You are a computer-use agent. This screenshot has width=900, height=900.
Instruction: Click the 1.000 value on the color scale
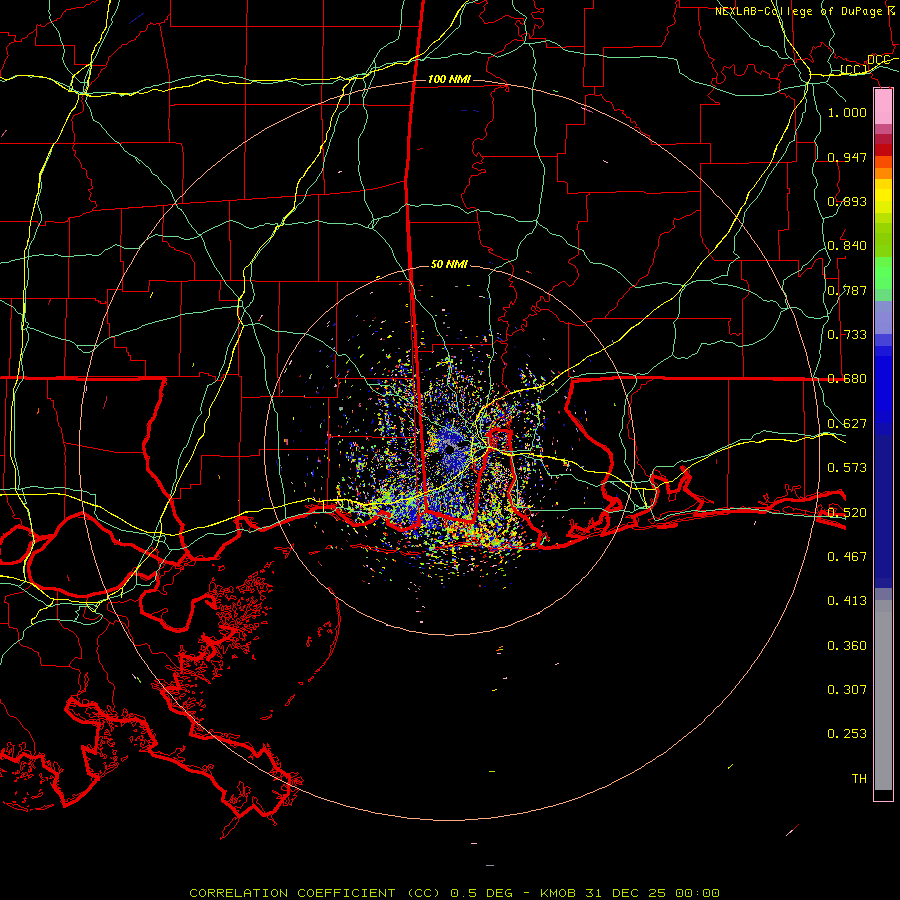847,112
